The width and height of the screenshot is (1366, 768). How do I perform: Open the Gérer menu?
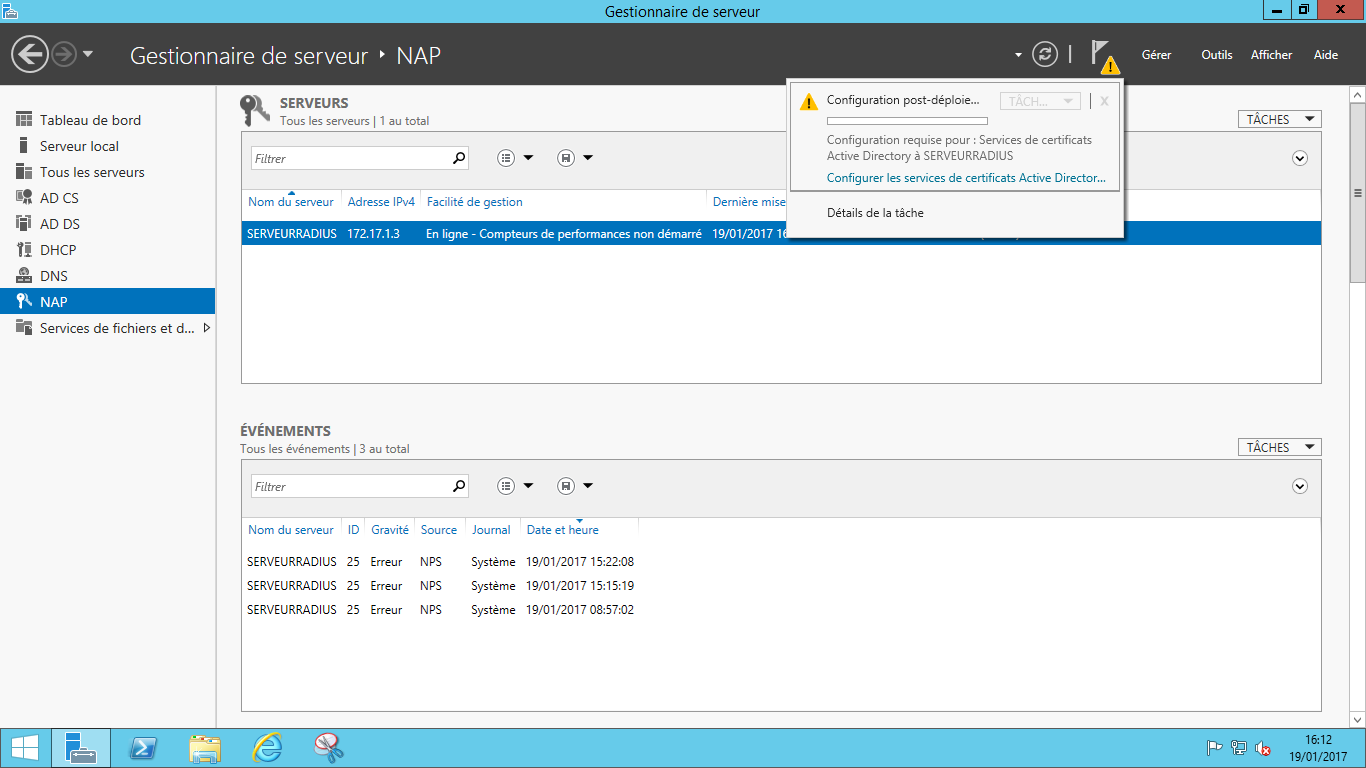(x=1156, y=55)
